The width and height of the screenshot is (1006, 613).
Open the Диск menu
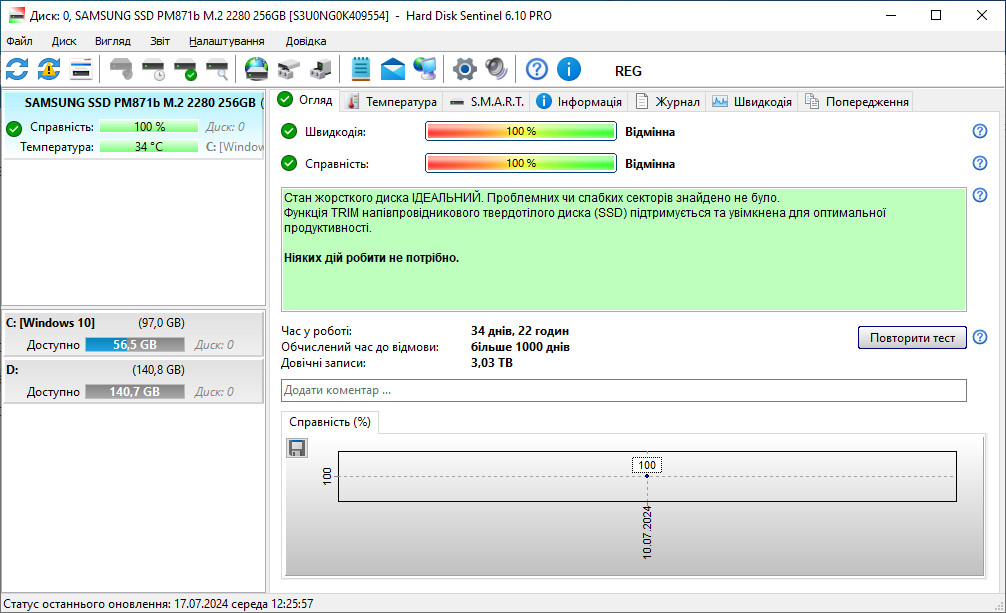(64, 41)
